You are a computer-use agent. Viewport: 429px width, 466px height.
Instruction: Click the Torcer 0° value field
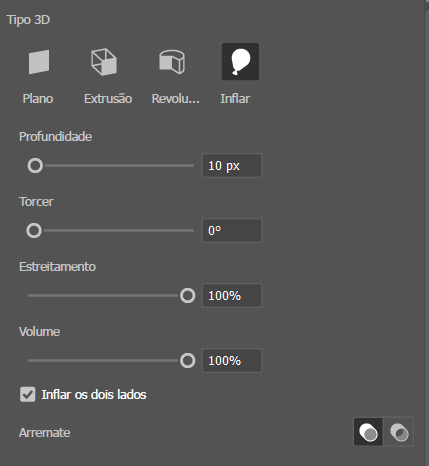[232, 231]
